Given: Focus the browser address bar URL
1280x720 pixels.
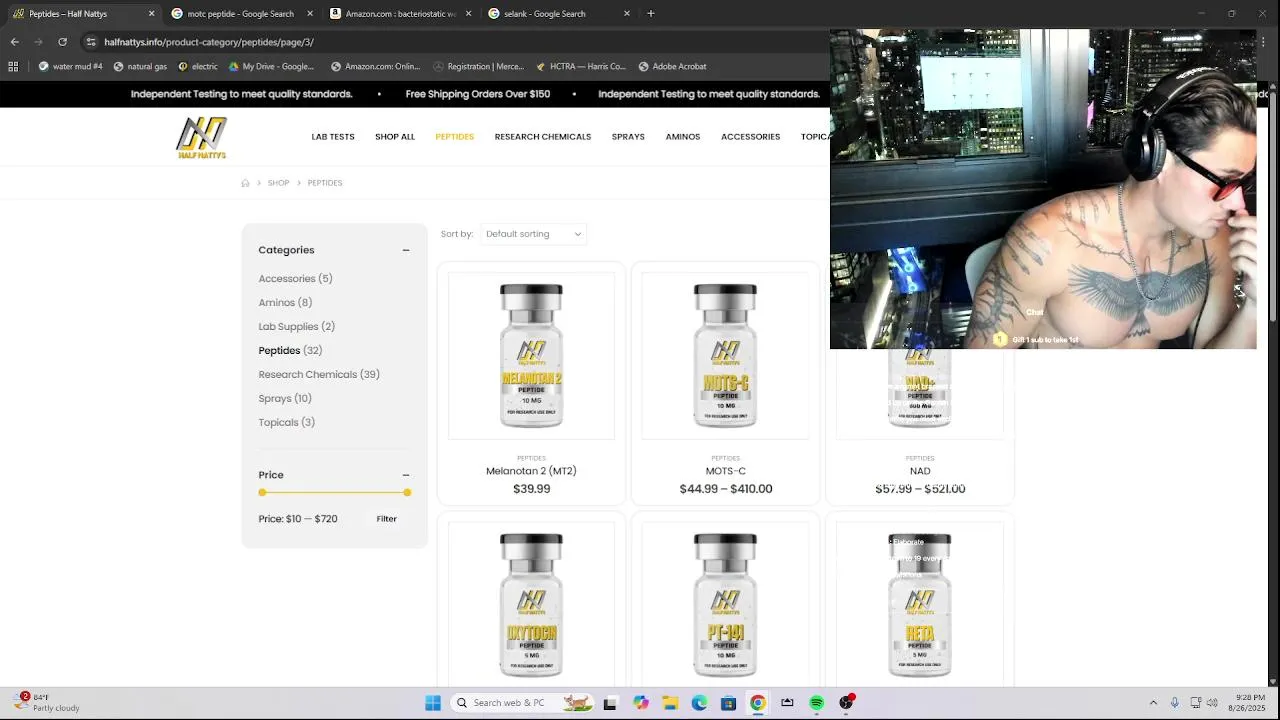Looking at the screenshot, I should (209, 42).
